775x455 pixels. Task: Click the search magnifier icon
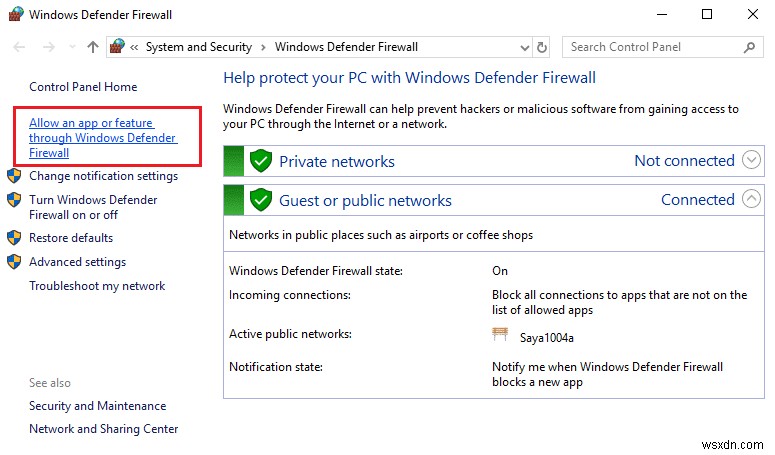[x=749, y=47]
